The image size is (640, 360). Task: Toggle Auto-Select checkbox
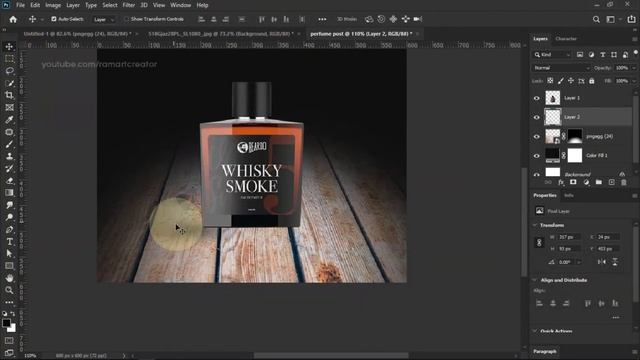pos(53,19)
